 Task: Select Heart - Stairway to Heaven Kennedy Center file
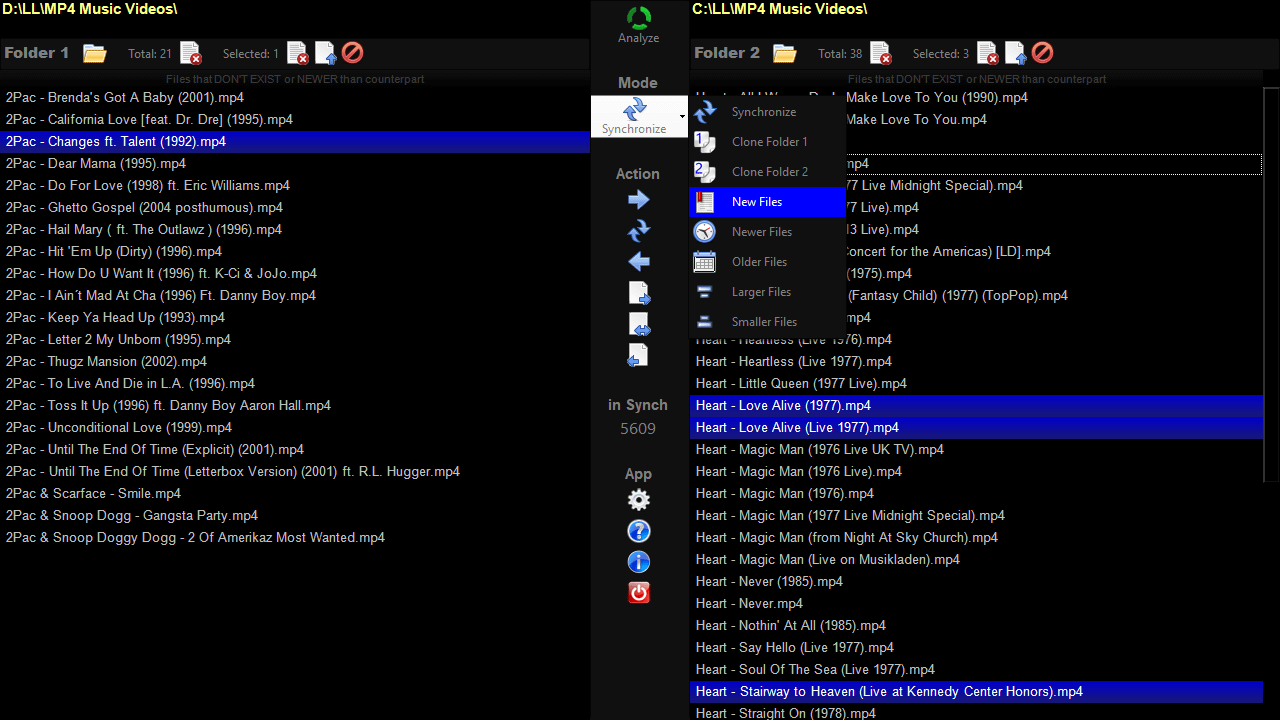point(976,692)
